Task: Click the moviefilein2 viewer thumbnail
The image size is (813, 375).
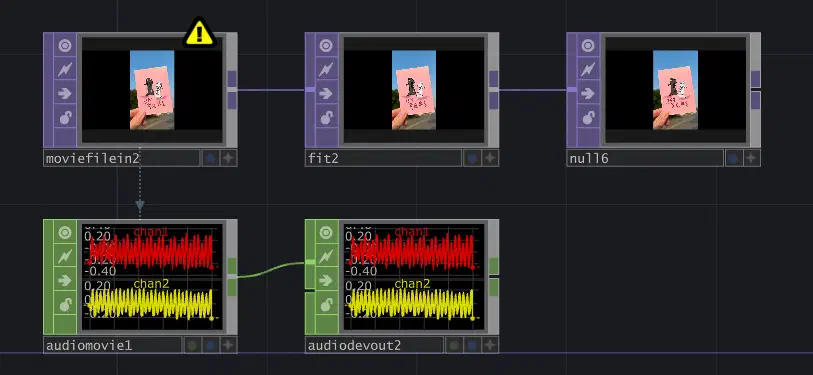Action: (x=152, y=90)
